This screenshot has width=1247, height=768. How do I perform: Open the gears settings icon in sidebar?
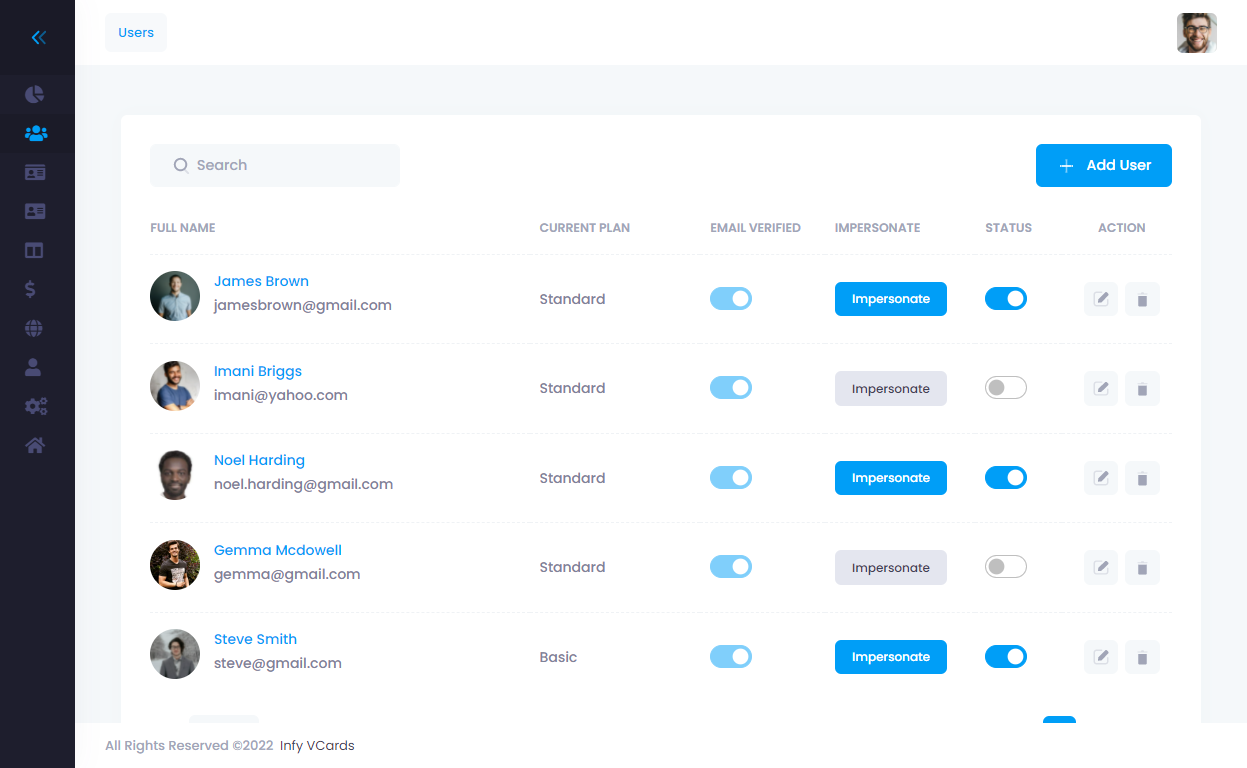click(x=35, y=407)
